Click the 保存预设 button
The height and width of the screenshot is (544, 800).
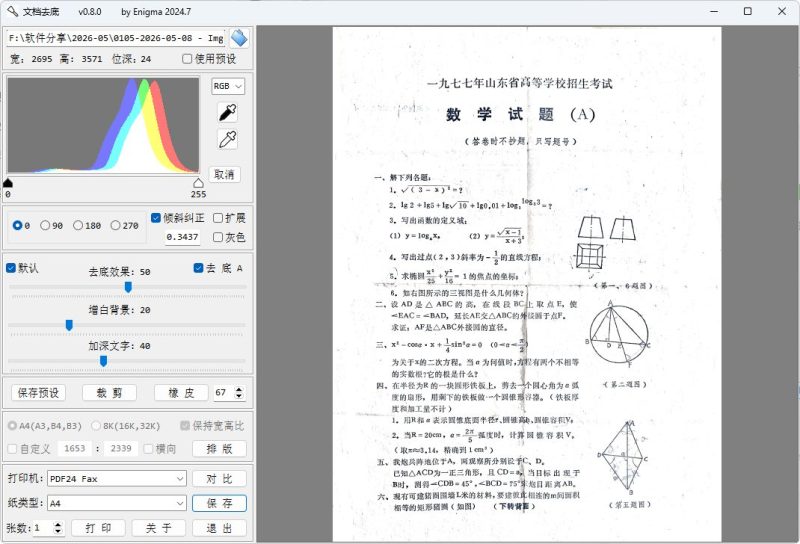(38, 393)
